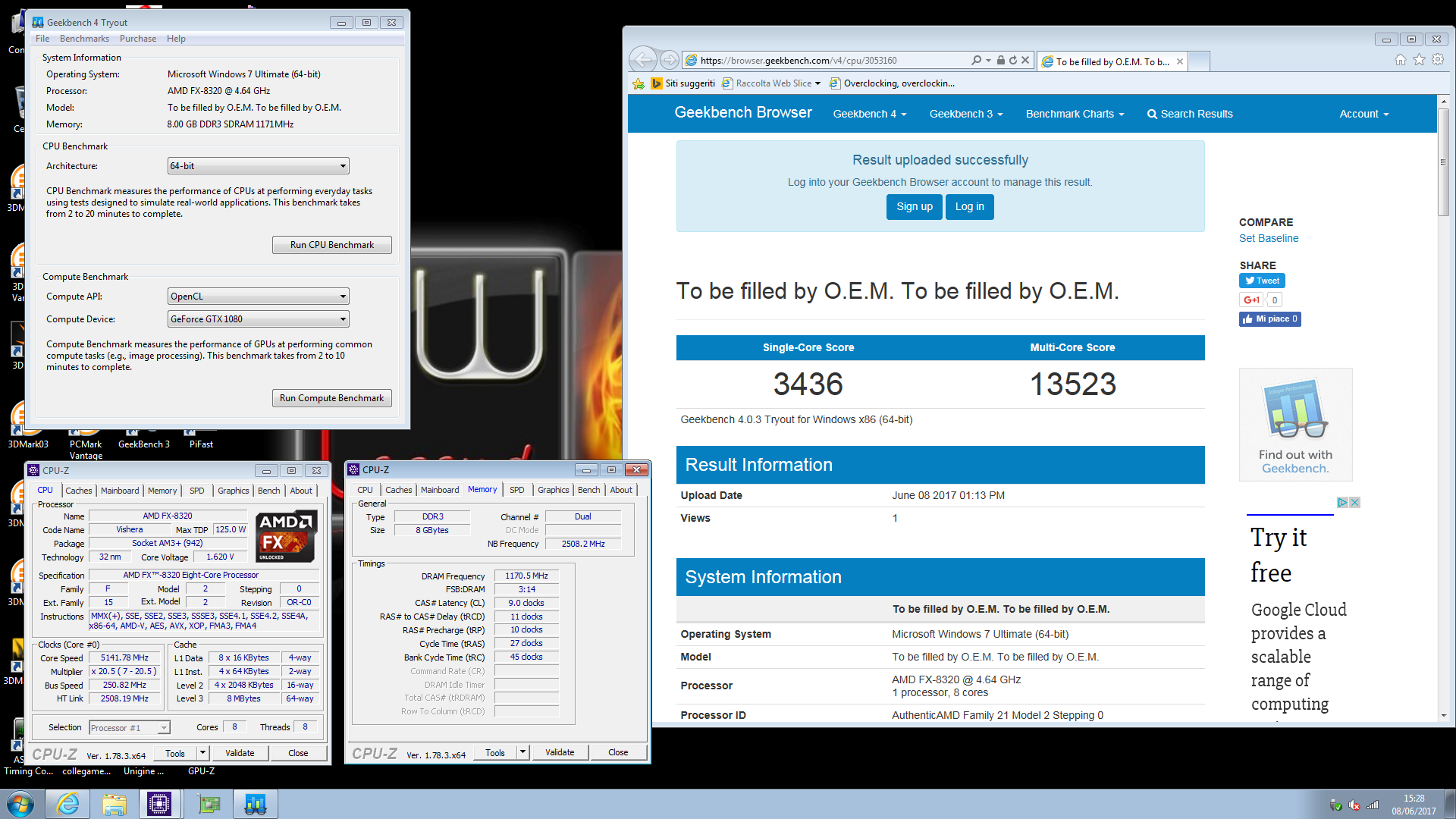The height and width of the screenshot is (819, 1456).
Task: Click the muted volume tray icon
Action: 1354,805
